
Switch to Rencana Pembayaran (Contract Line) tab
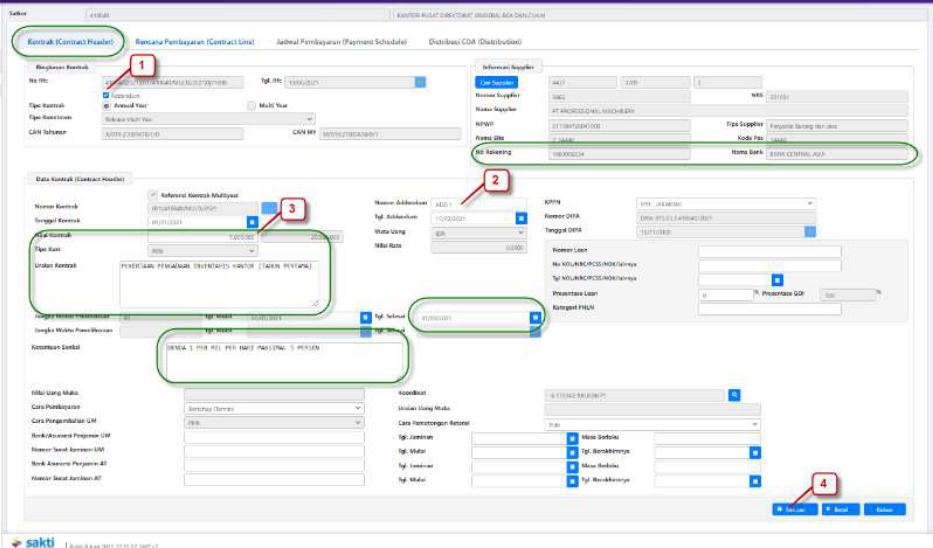(x=195, y=41)
